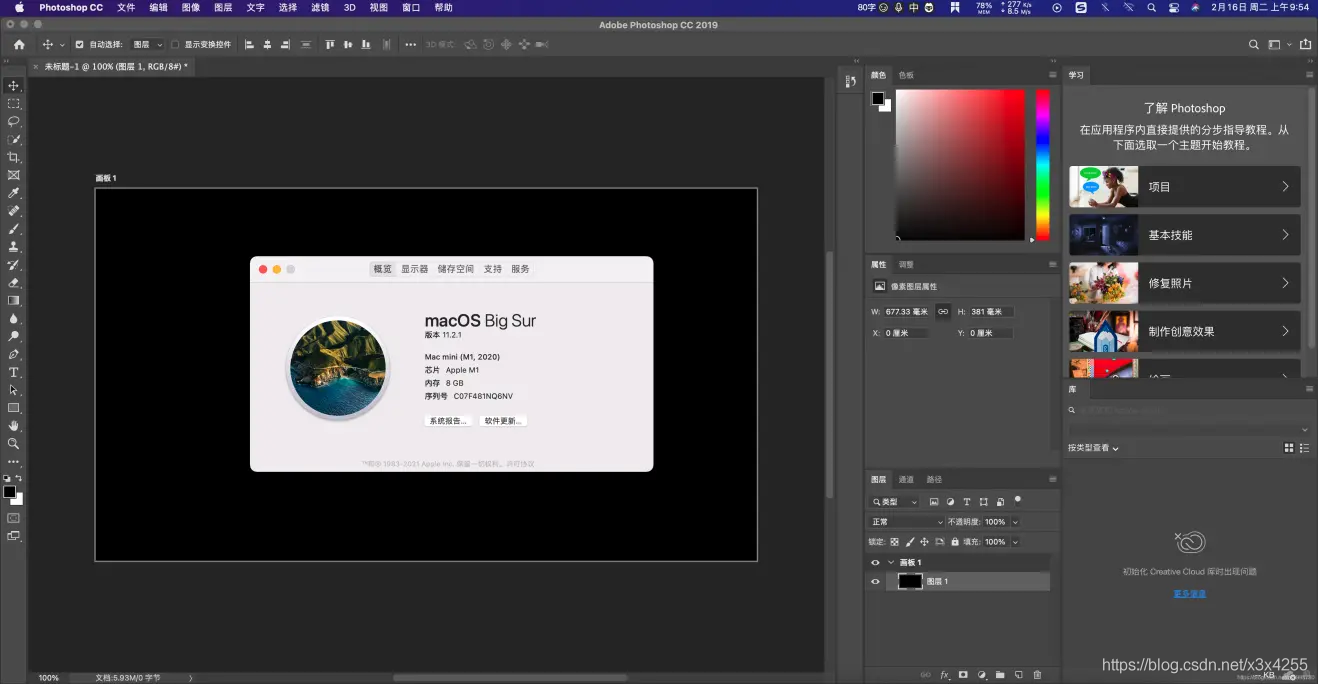Image resolution: width=1318 pixels, height=684 pixels.
Task: Toggle link between width and height
Action: (x=943, y=311)
